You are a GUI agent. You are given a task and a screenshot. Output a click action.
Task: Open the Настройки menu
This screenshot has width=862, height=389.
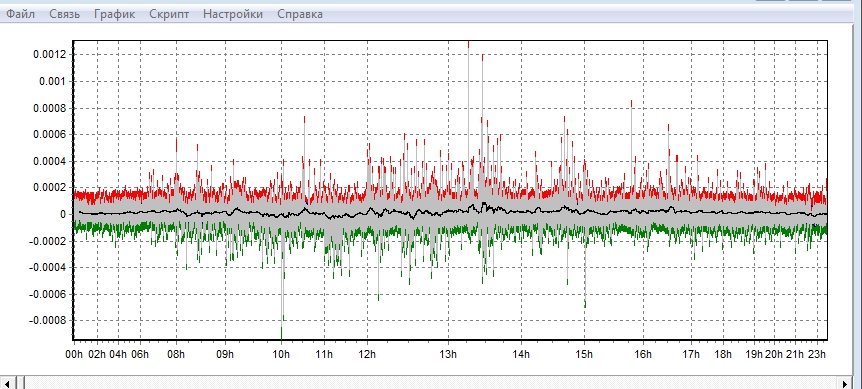tap(233, 14)
